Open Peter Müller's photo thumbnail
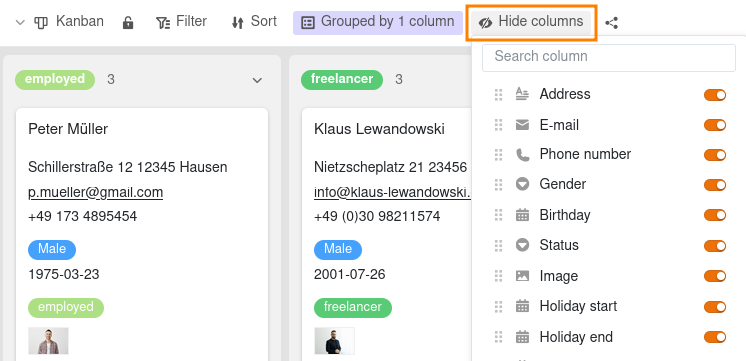 48,341
